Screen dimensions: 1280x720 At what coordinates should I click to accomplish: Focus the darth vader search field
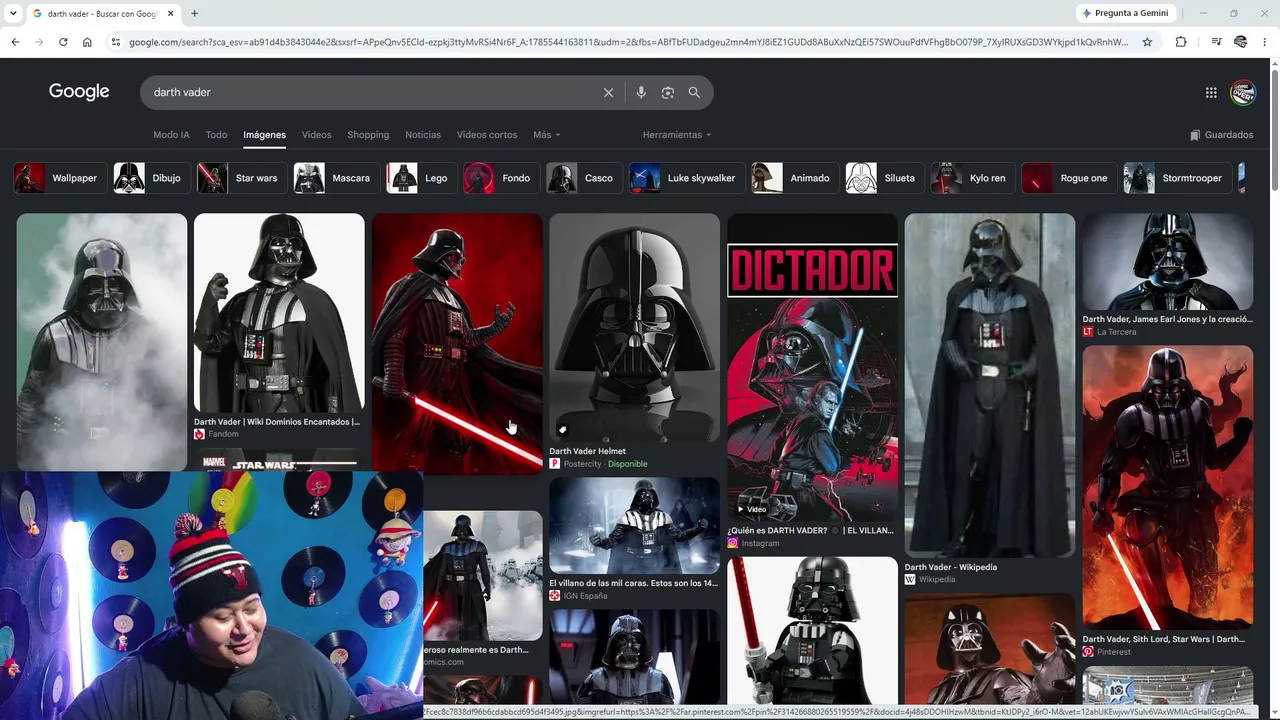point(370,92)
